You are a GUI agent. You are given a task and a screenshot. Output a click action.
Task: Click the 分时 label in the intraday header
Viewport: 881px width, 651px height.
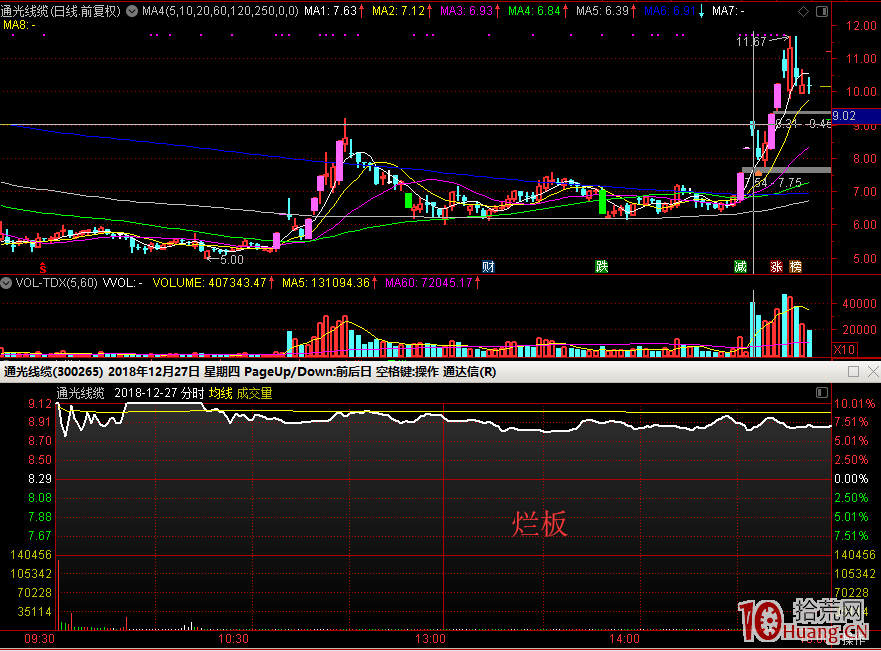[192, 393]
